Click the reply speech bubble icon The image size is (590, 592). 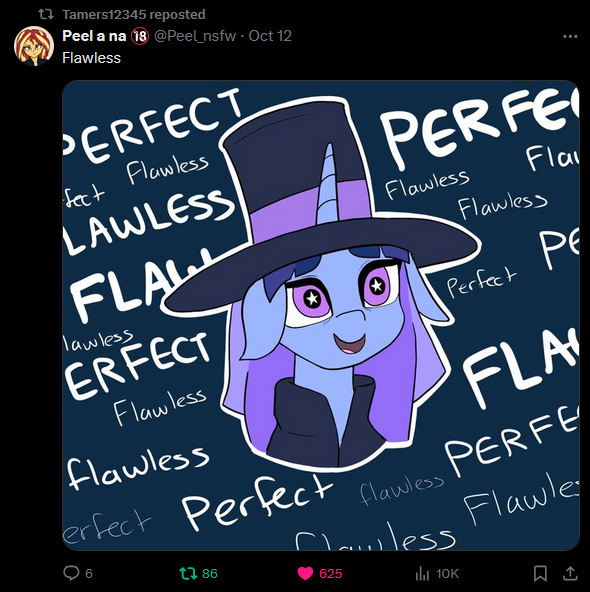pyautogui.click(x=71, y=573)
